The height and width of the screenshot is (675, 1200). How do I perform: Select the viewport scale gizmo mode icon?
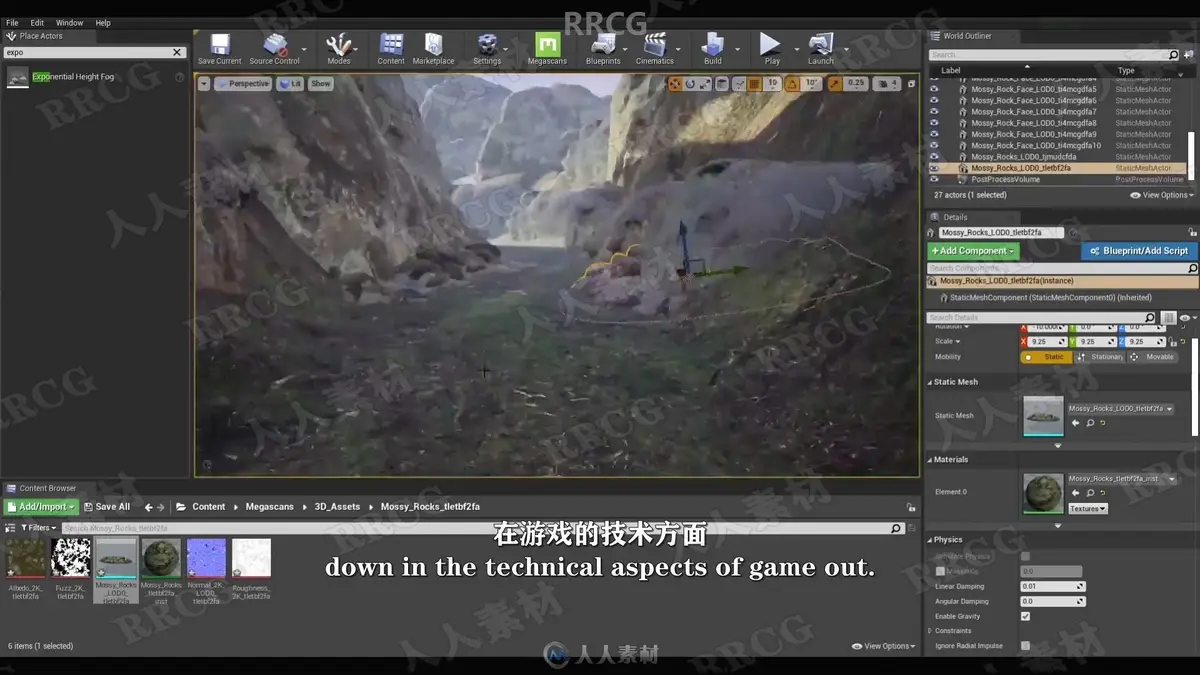pos(706,84)
